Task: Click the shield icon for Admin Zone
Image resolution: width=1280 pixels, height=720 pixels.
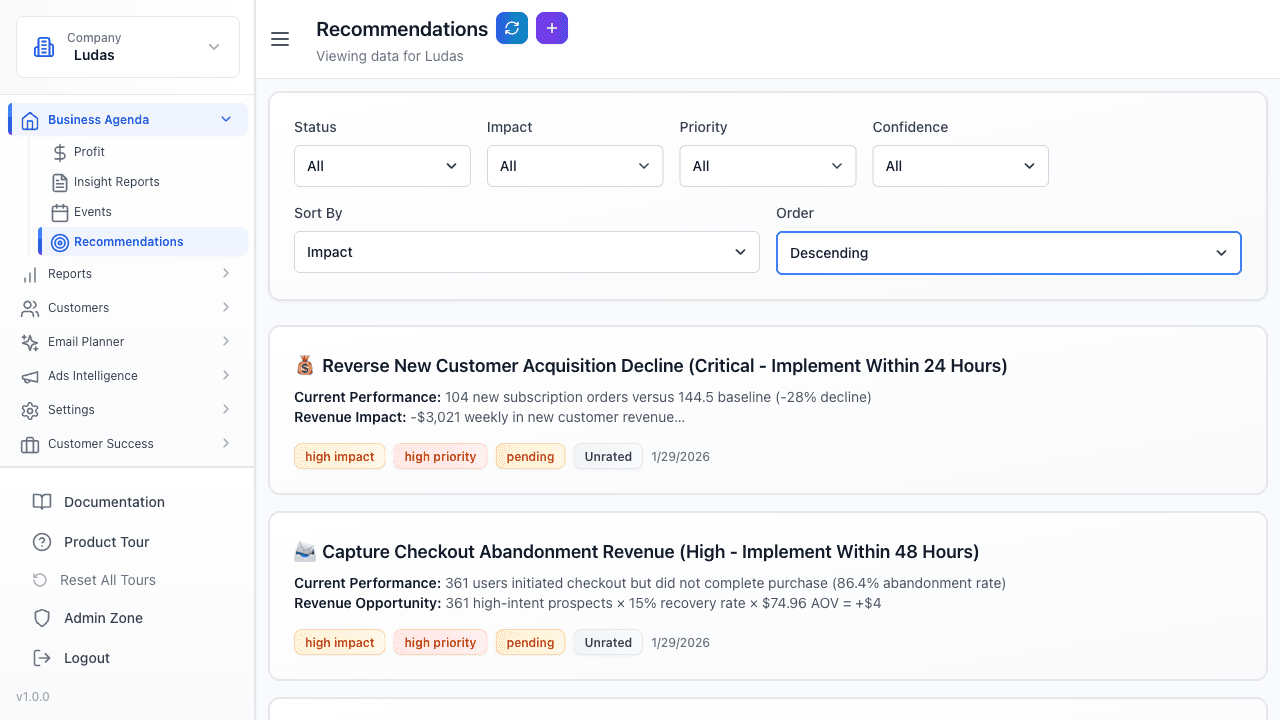Action: 42,618
